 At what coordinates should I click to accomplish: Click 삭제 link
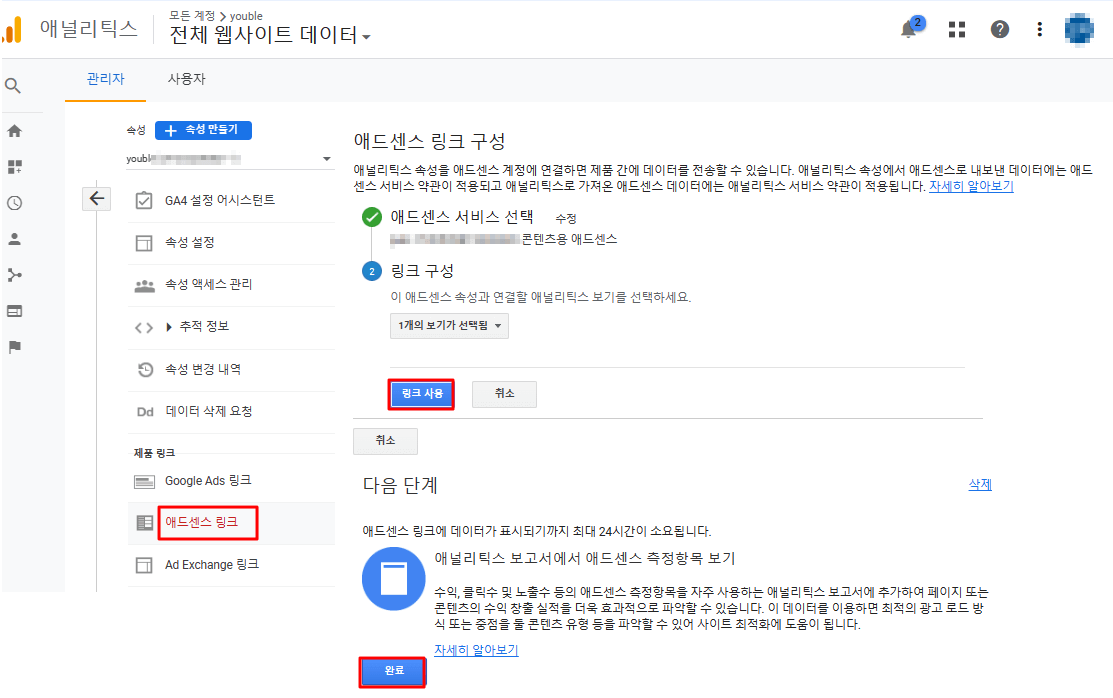pos(980,484)
